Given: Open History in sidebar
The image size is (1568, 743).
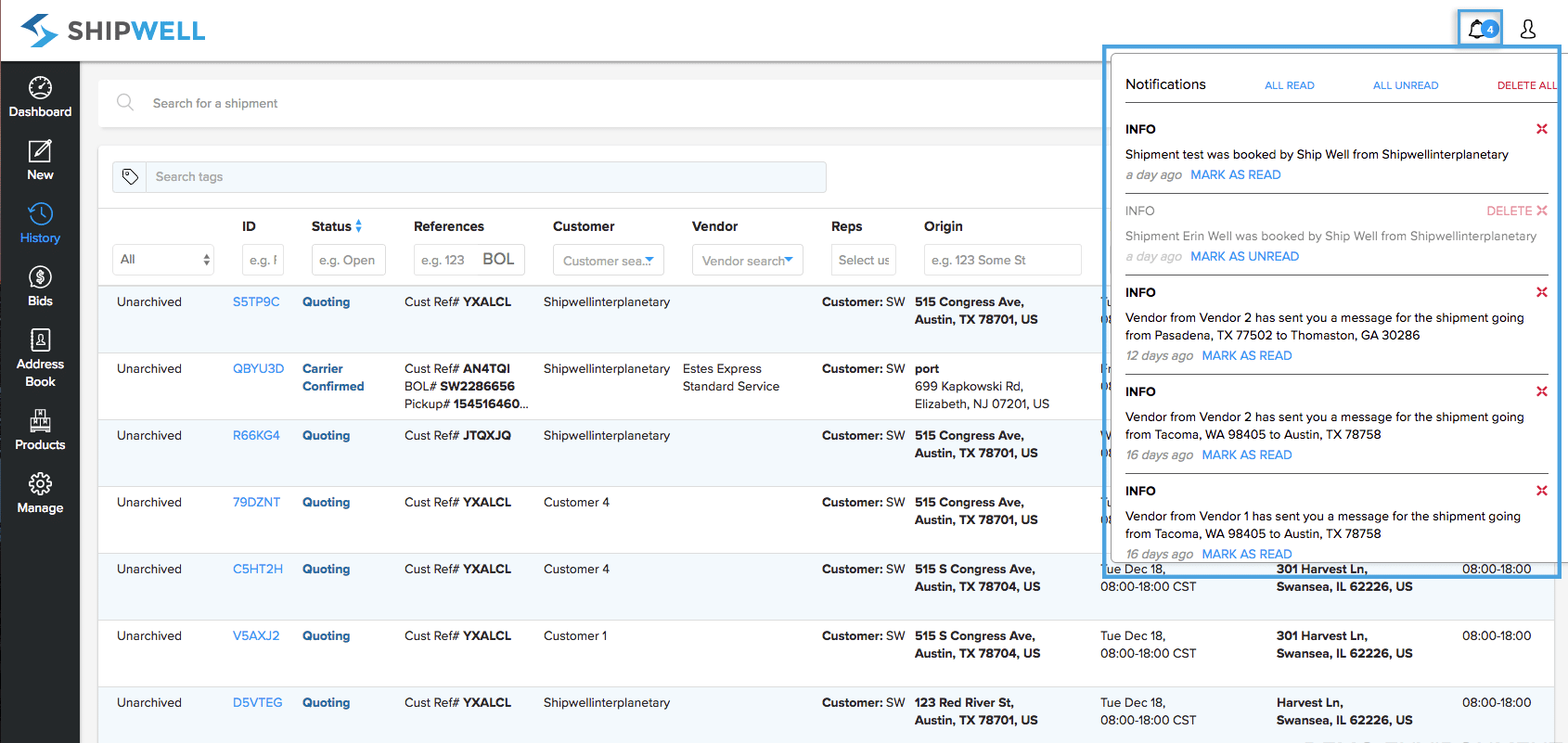Looking at the screenshot, I should coord(40,224).
